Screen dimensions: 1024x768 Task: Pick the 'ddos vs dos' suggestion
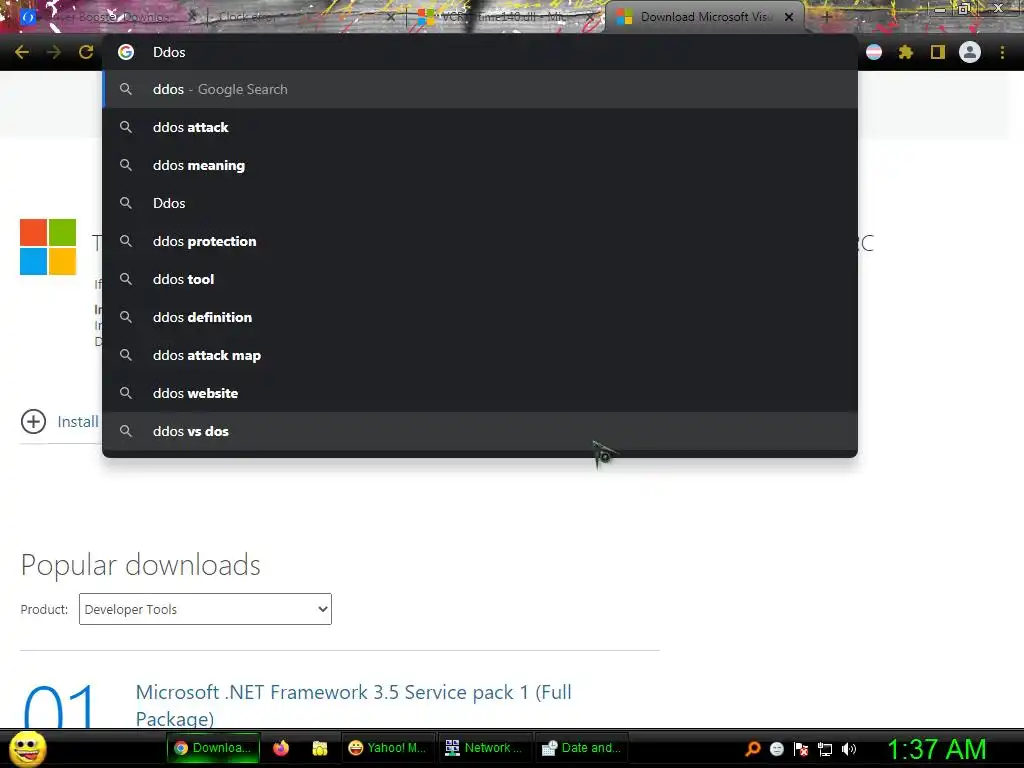480,431
